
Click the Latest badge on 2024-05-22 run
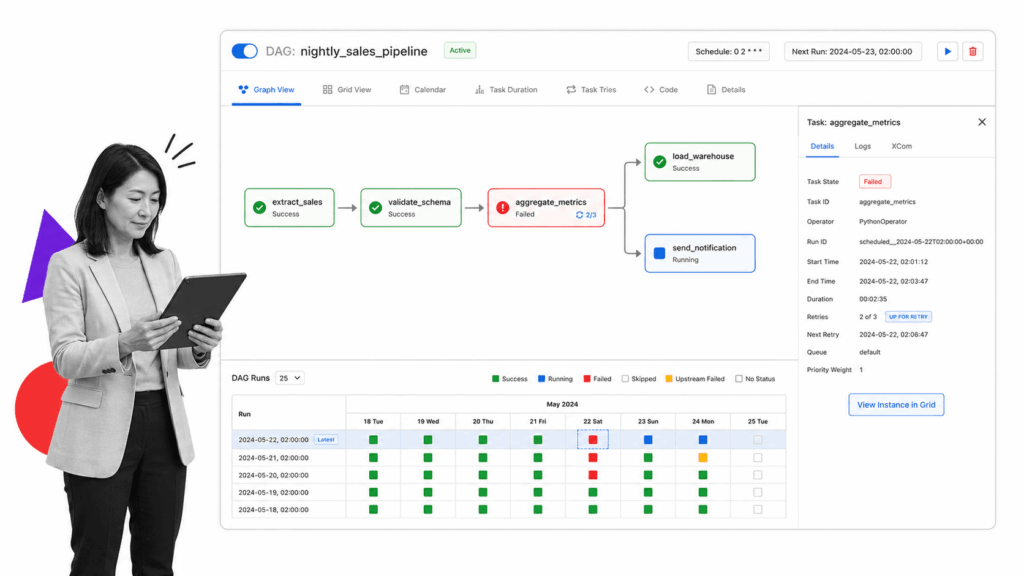[x=326, y=440]
